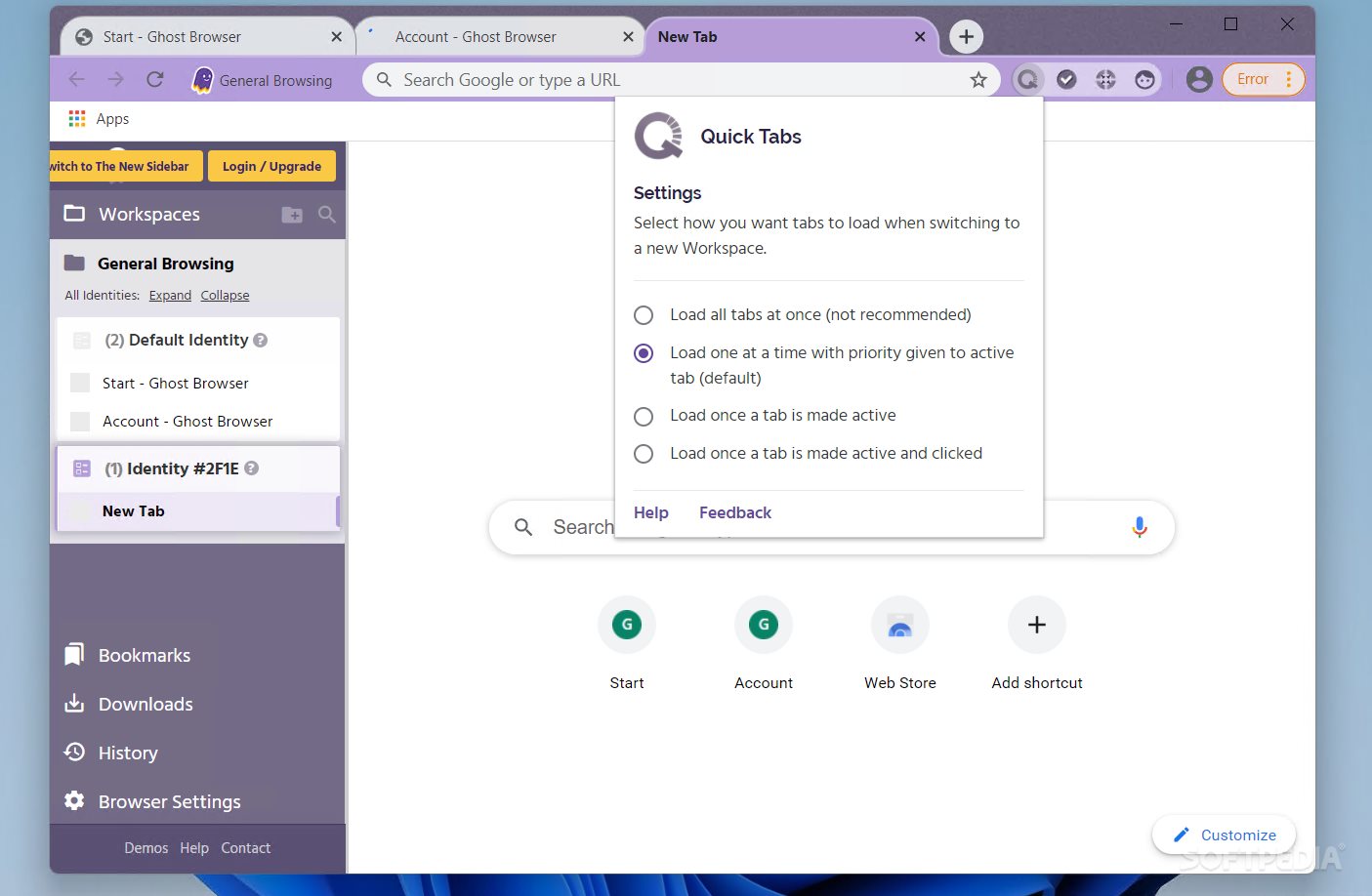Viewport: 1372px width, 896px height.
Task: Collapse the General Browsing workspace folder
Action: pyautogui.click(x=74, y=264)
